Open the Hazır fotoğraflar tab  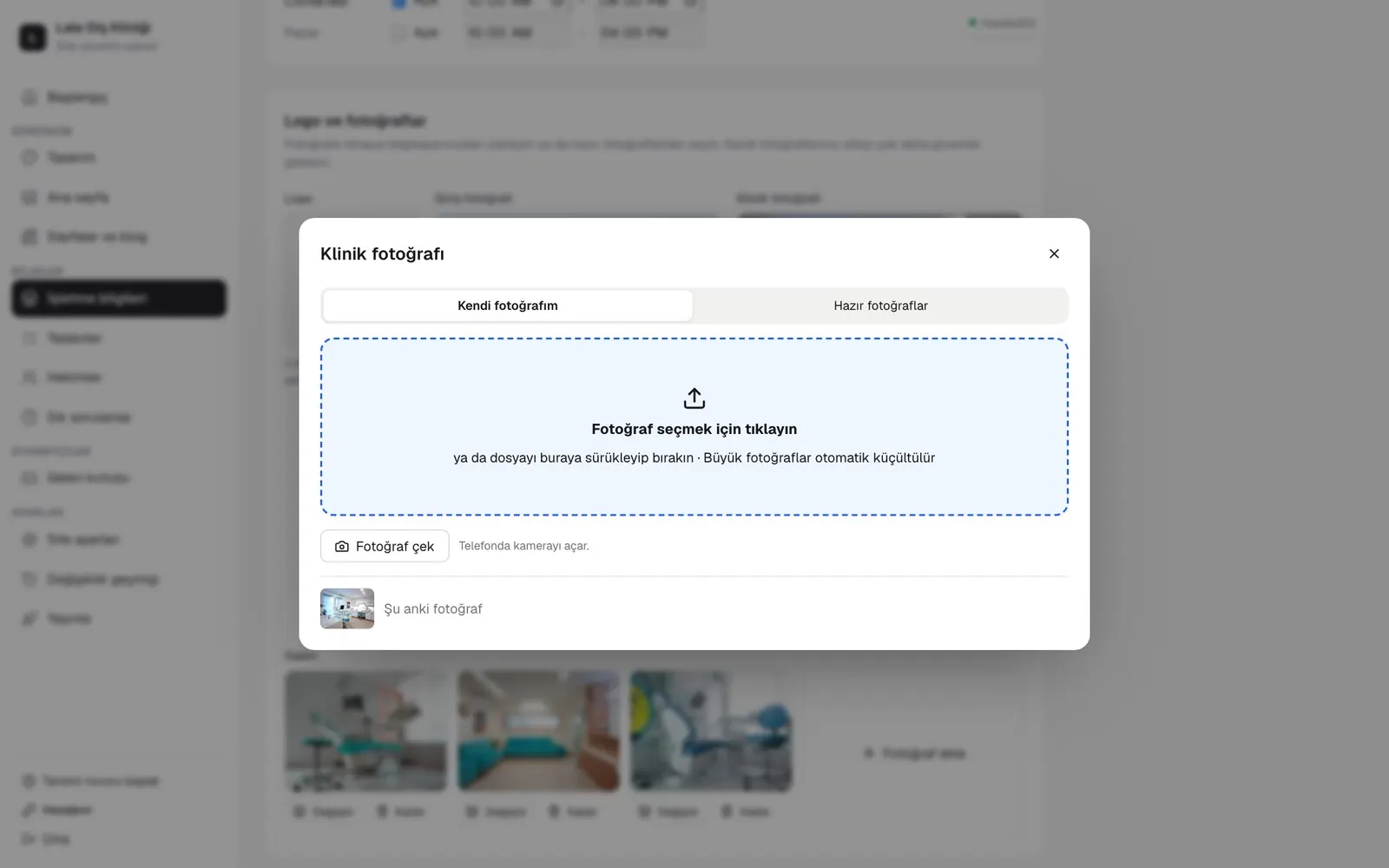coord(880,306)
